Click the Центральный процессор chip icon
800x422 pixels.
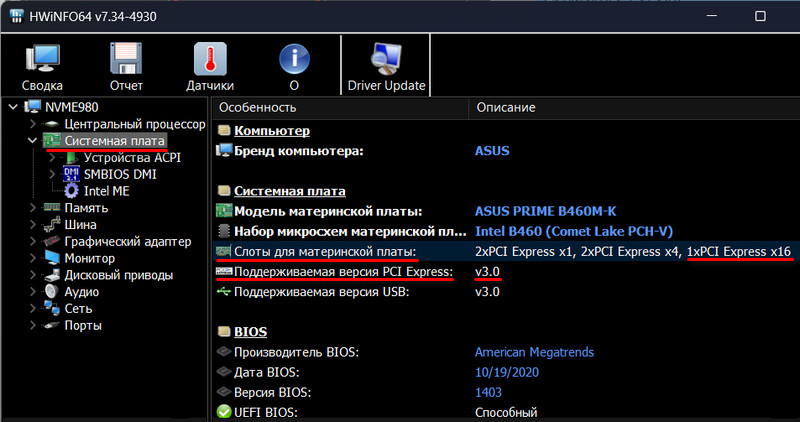(x=52, y=124)
